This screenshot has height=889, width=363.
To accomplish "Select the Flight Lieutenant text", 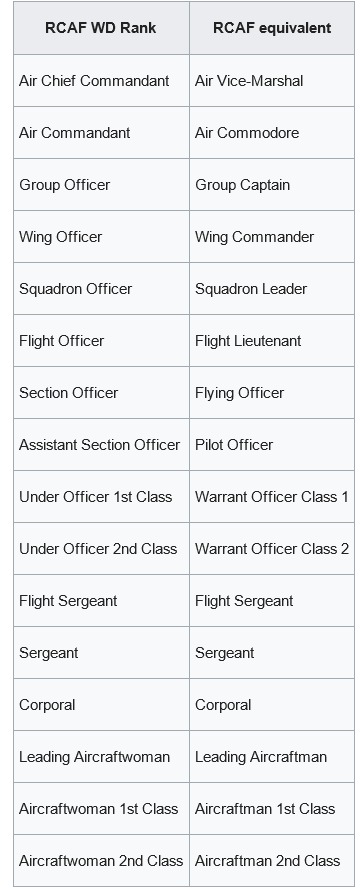I will (x=248, y=341).
